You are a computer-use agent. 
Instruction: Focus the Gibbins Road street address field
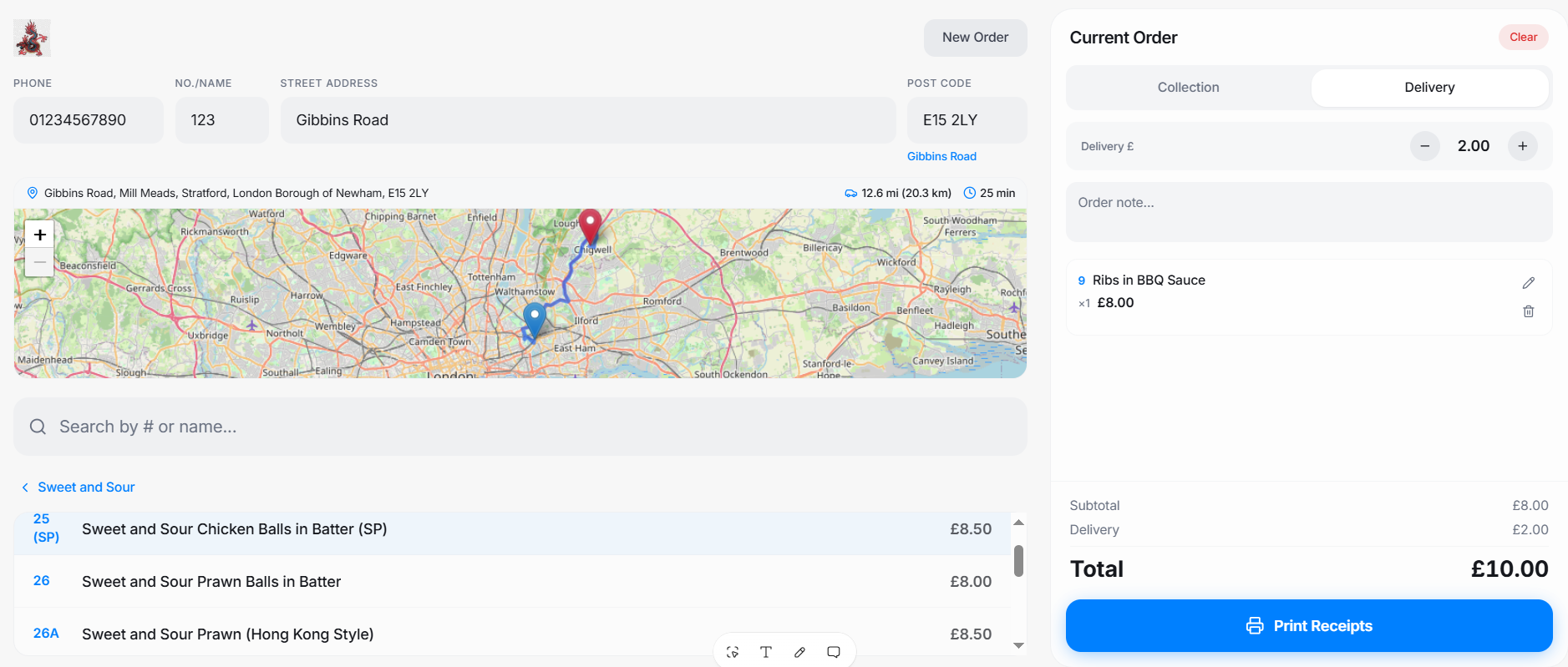coord(588,120)
